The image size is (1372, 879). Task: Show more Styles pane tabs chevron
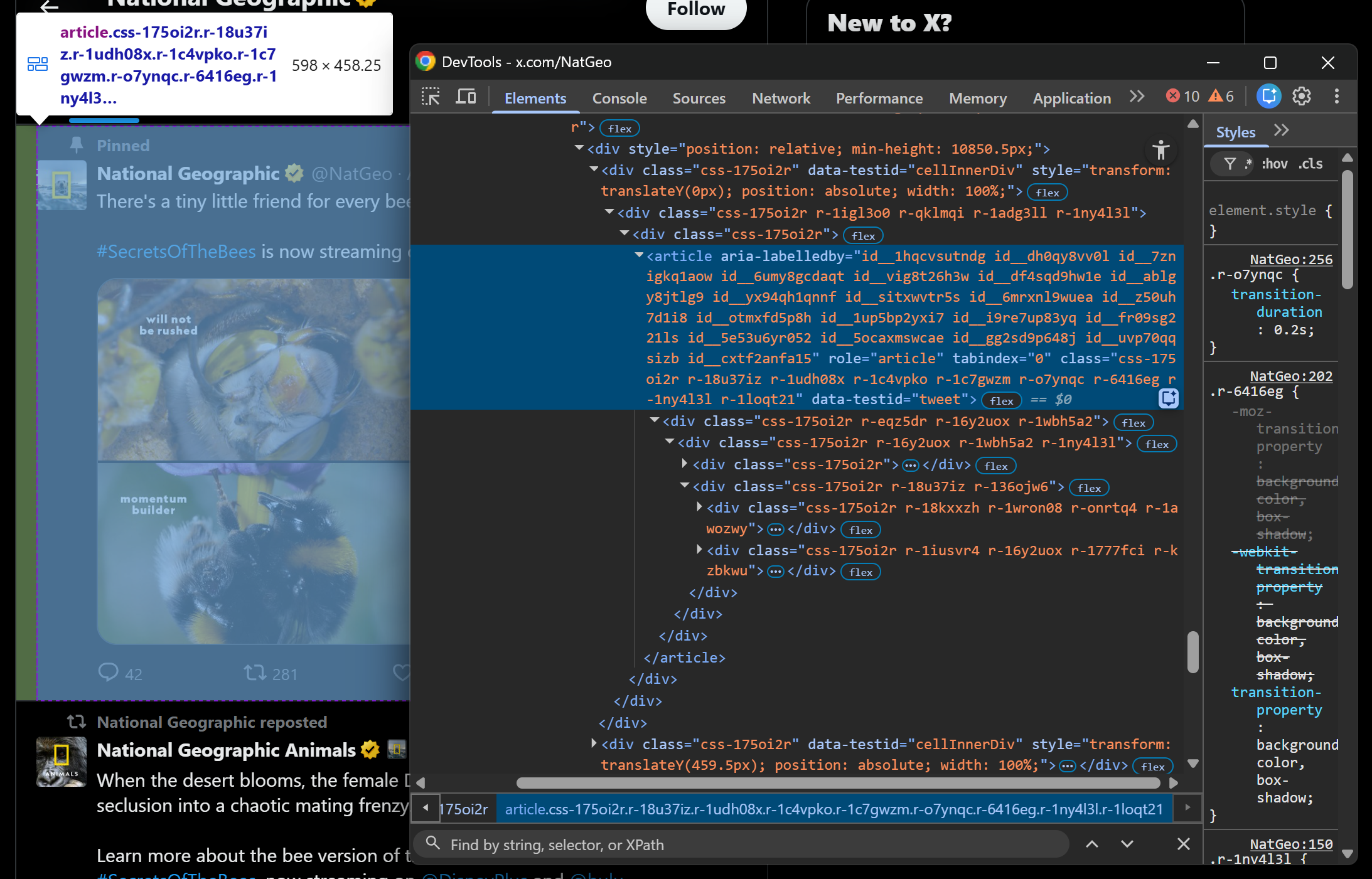1282,131
